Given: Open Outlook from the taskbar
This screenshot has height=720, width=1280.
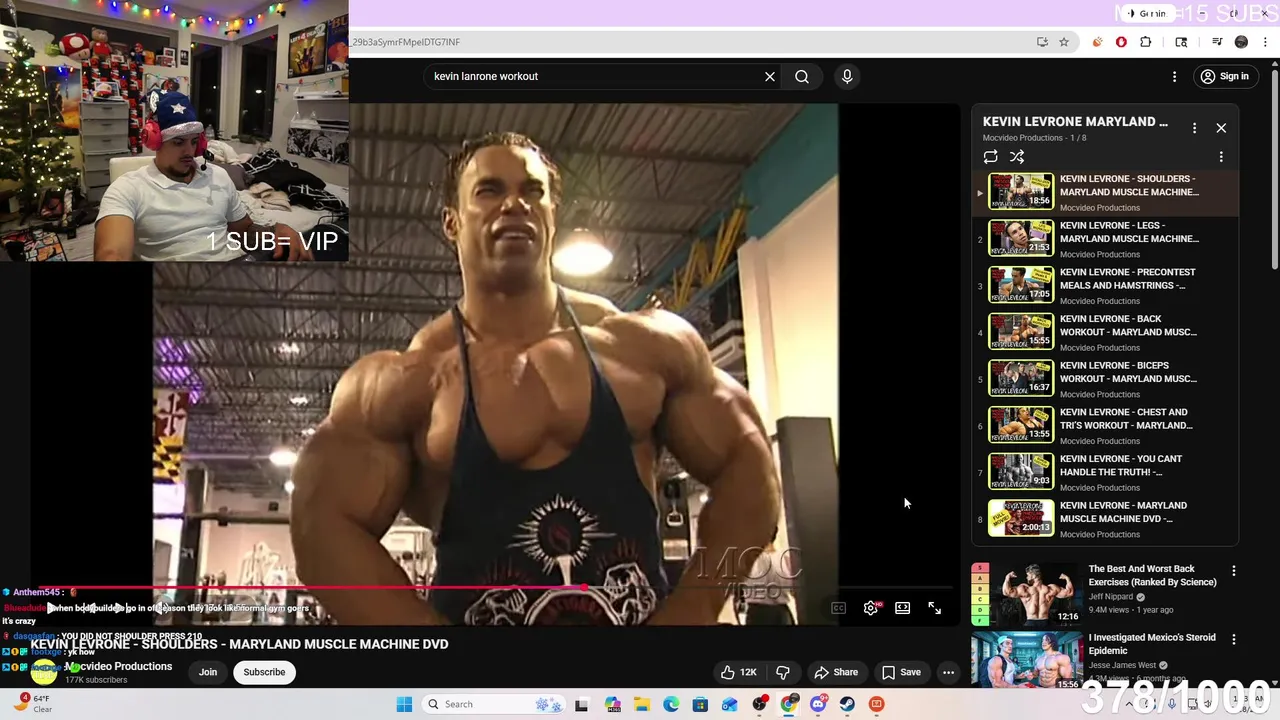Looking at the screenshot, I should click(730, 704).
